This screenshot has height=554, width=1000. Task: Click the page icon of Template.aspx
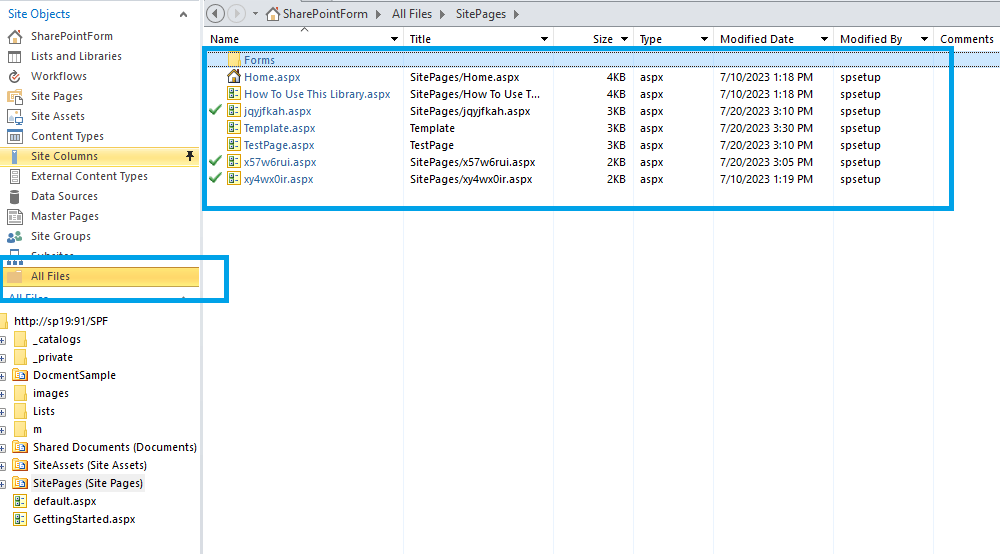(234, 128)
